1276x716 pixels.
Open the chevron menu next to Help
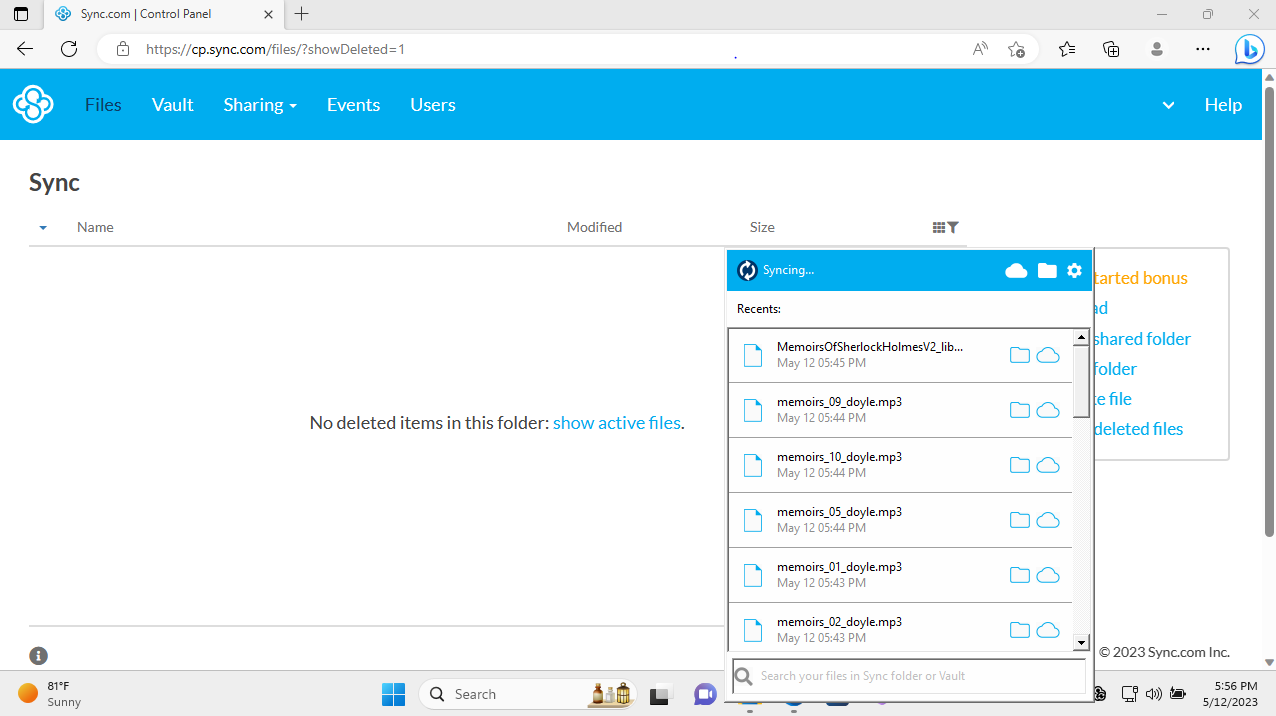pos(1167,104)
